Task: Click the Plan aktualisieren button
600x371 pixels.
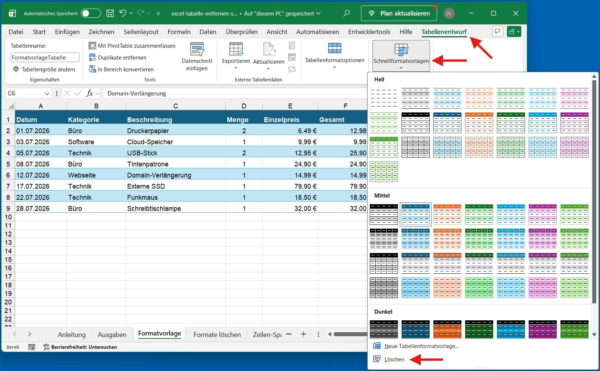Action: (399, 13)
